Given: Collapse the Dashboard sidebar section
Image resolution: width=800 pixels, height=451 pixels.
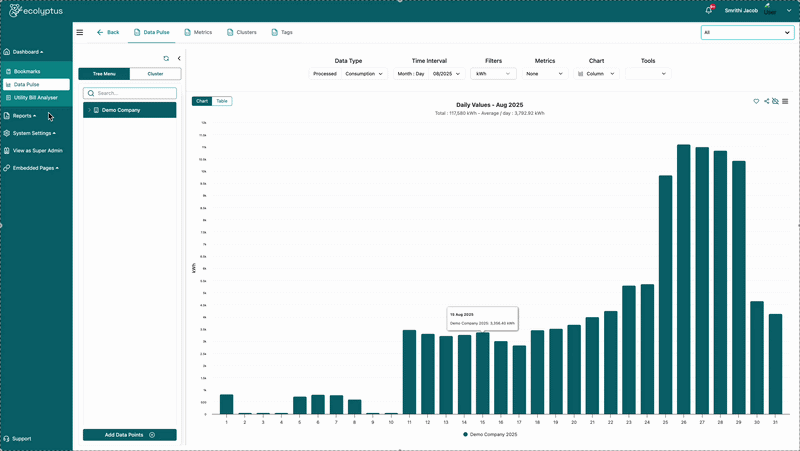Looking at the screenshot, I should pyautogui.click(x=23, y=52).
